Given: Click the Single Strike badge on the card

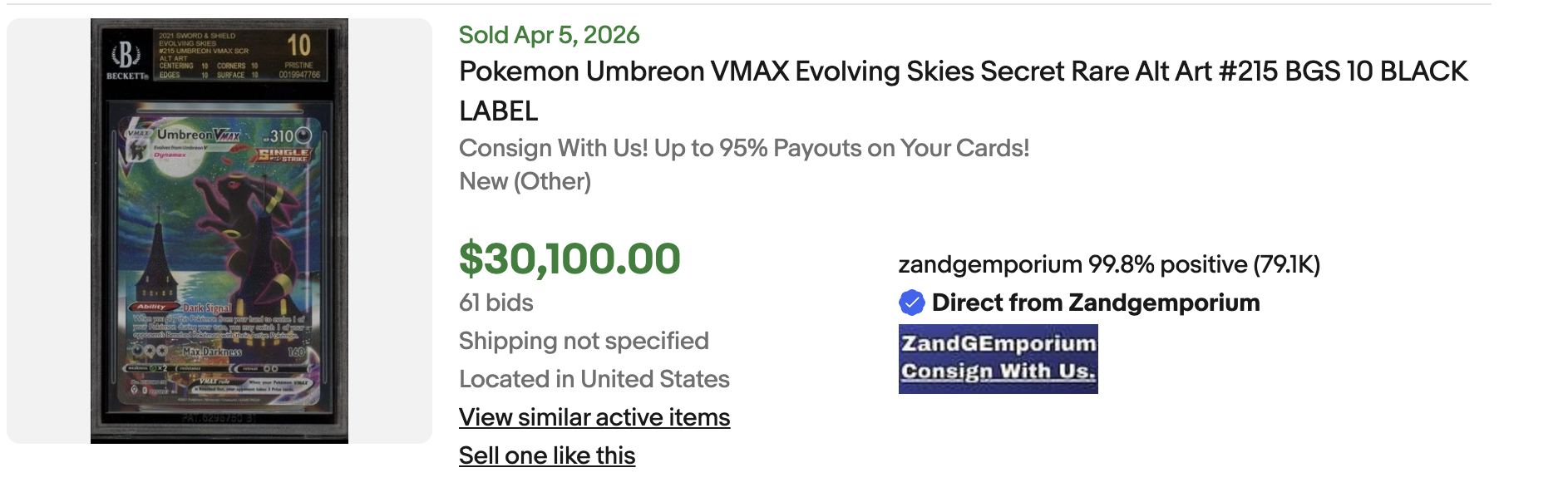Looking at the screenshot, I should click(284, 155).
